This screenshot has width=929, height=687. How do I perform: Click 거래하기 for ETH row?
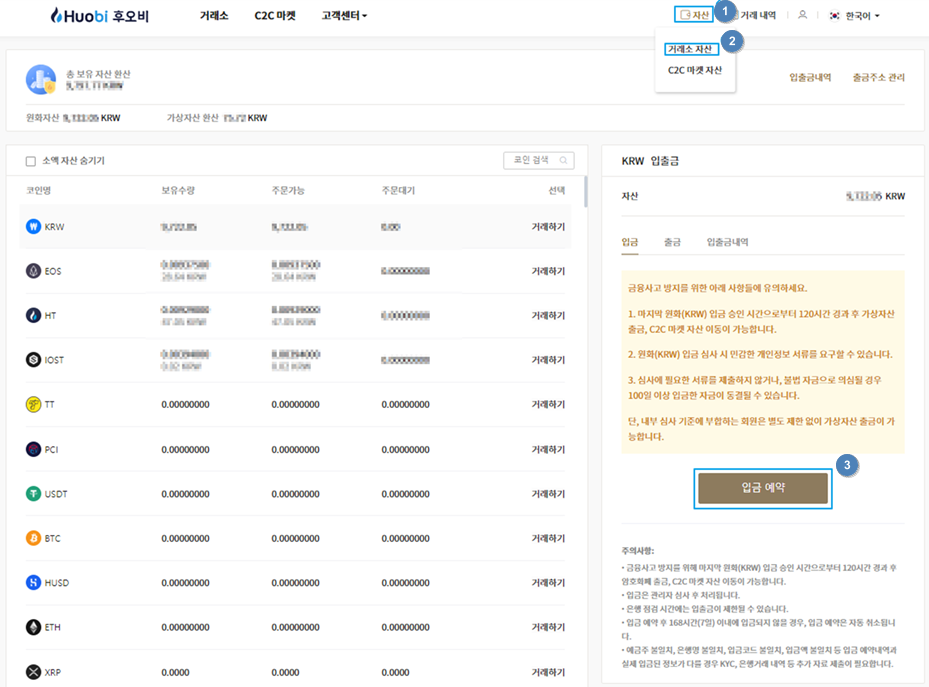tap(548, 627)
